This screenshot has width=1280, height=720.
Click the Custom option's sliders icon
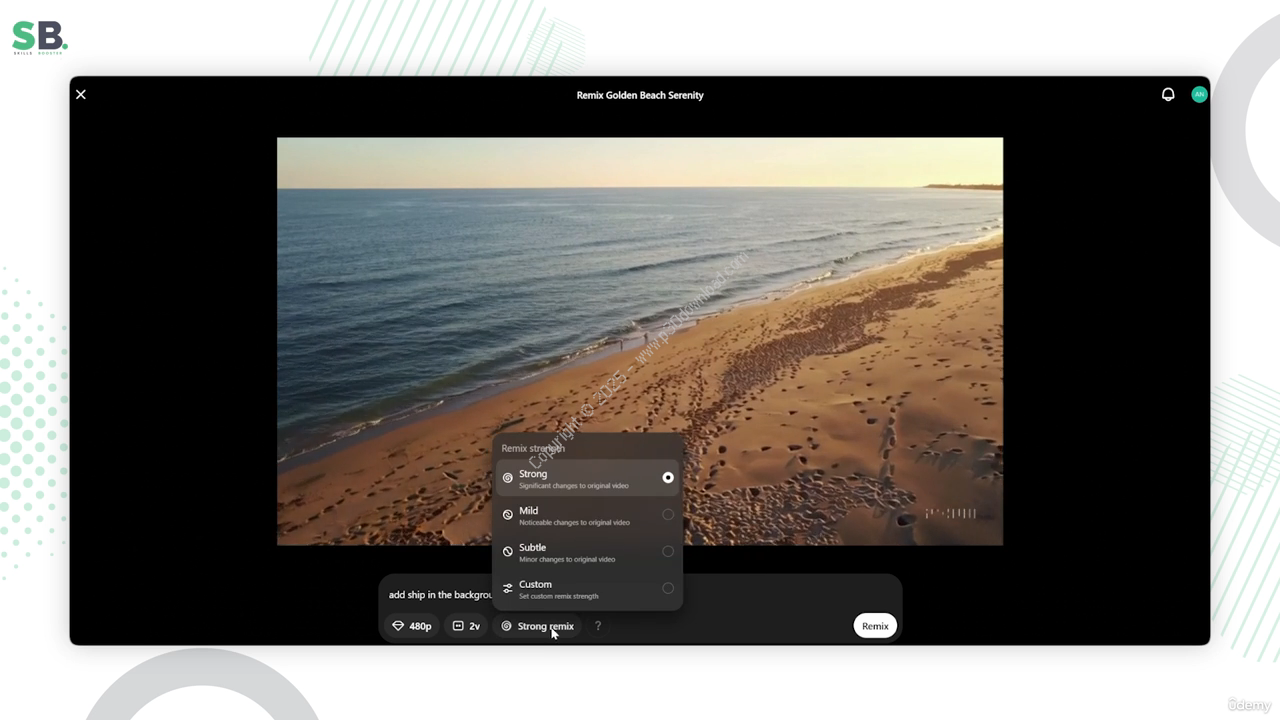(x=508, y=588)
